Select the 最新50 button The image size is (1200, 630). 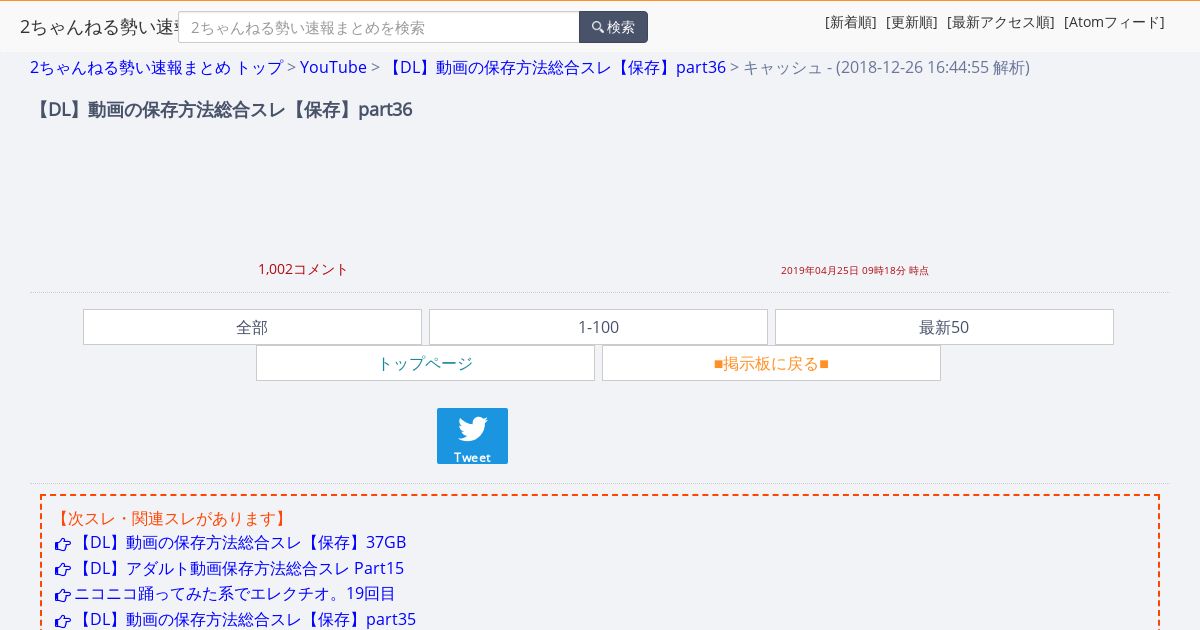944,327
